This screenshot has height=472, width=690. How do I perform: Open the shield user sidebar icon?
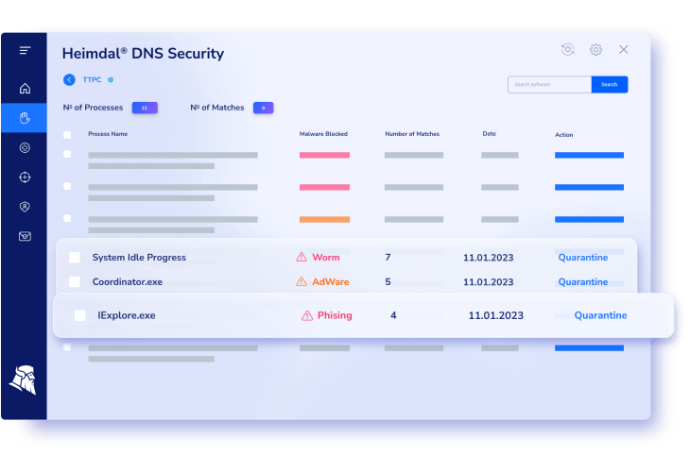[x=25, y=207]
